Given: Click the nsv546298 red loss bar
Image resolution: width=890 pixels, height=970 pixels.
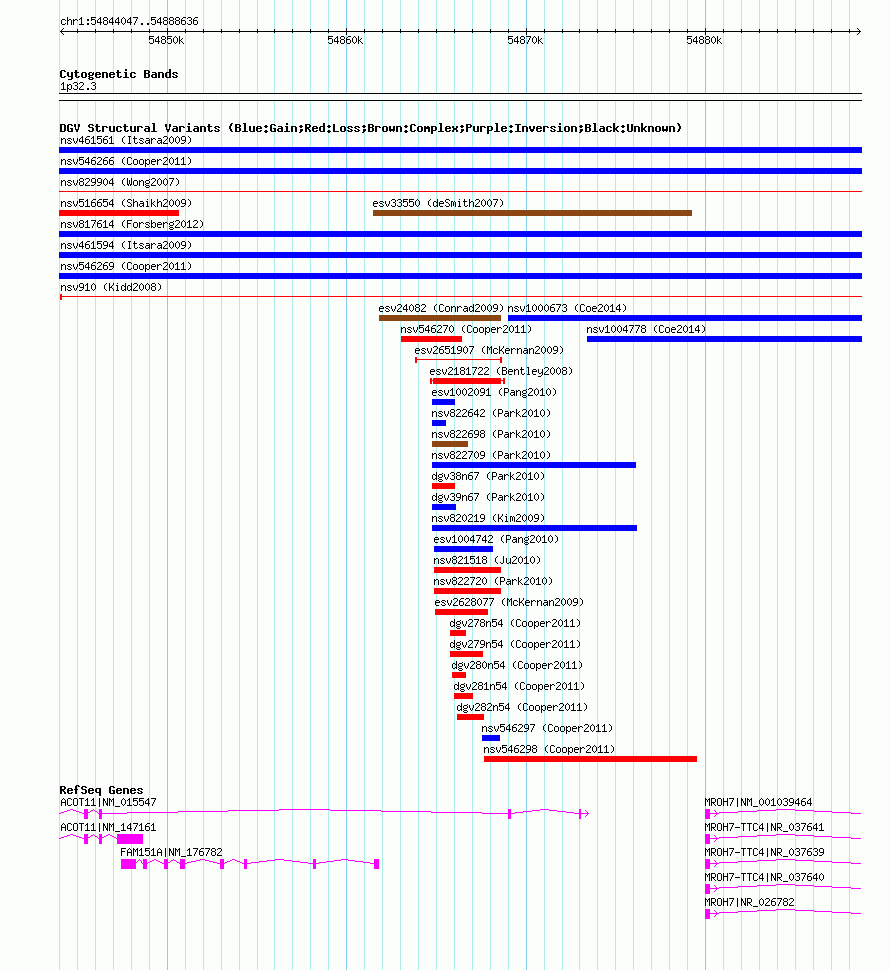Looking at the screenshot, I should click(x=591, y=759).
